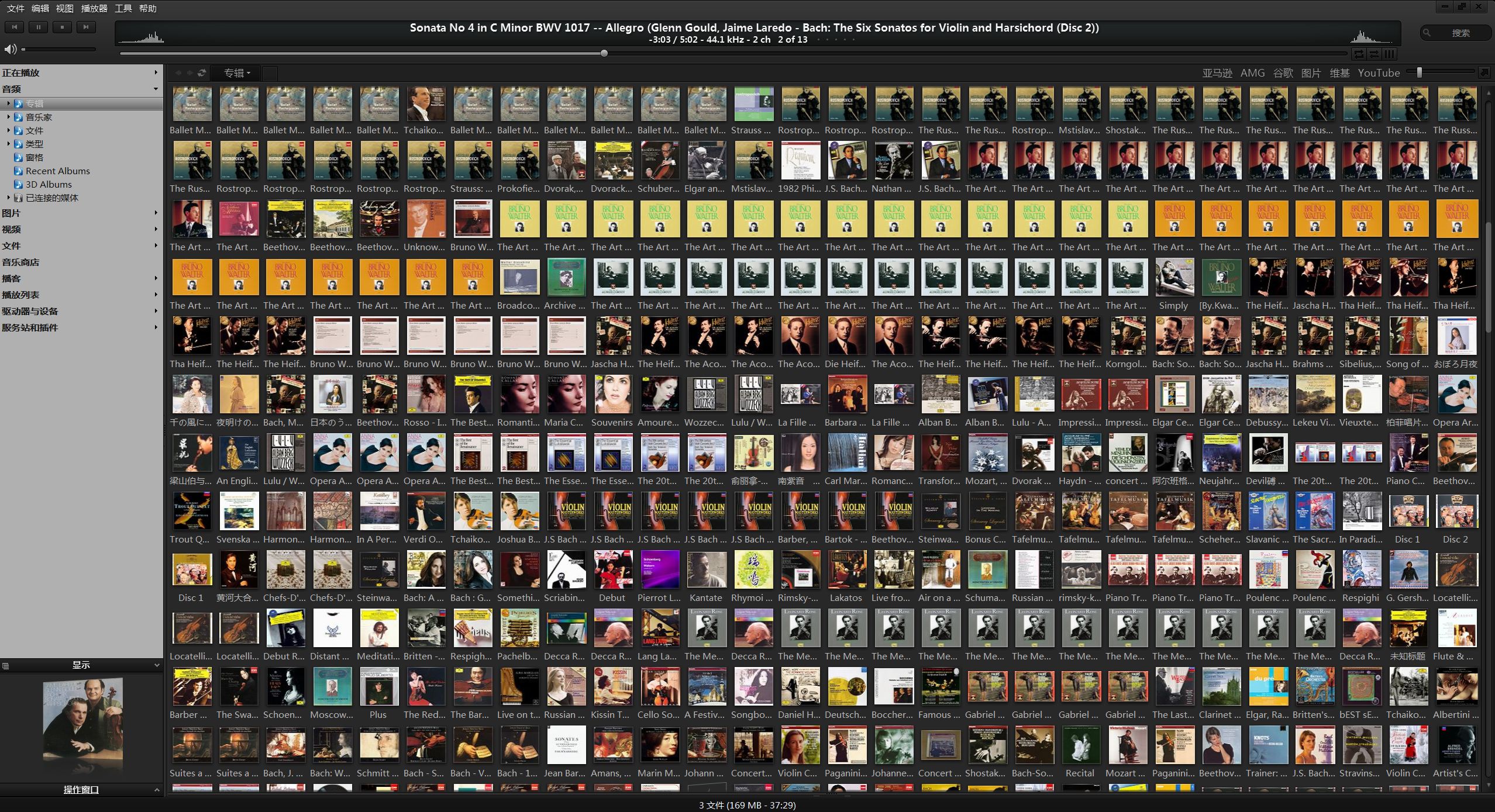
Task: Expand the 已连接的媒体 tree node arrow
Action: click(8, 198)
